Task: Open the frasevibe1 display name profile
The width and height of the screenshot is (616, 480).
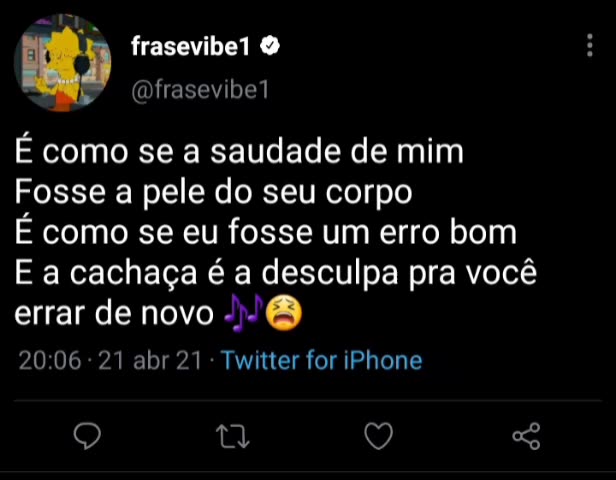Action: coord(190,46)
